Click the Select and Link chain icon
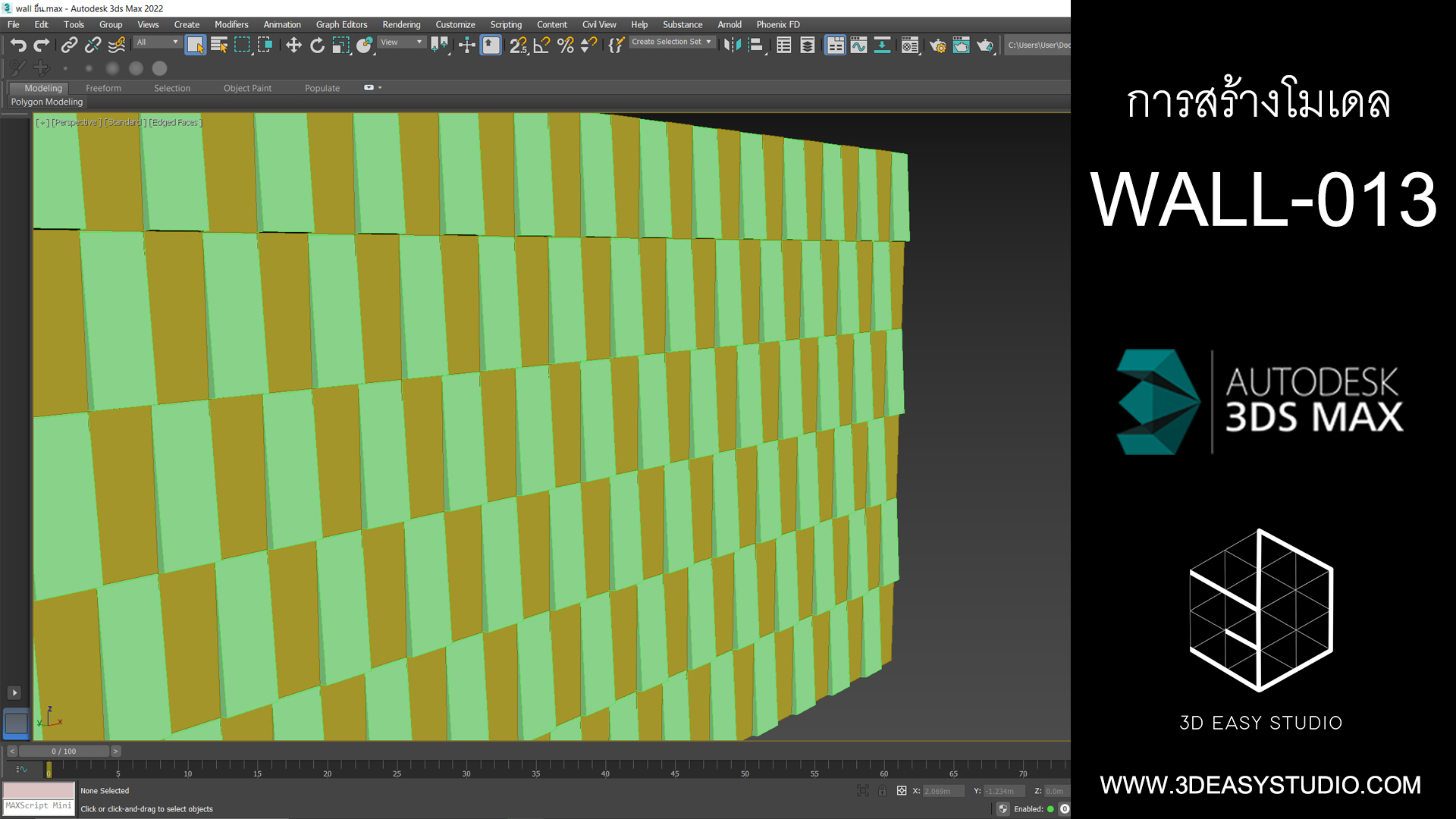 click(69, 45)
